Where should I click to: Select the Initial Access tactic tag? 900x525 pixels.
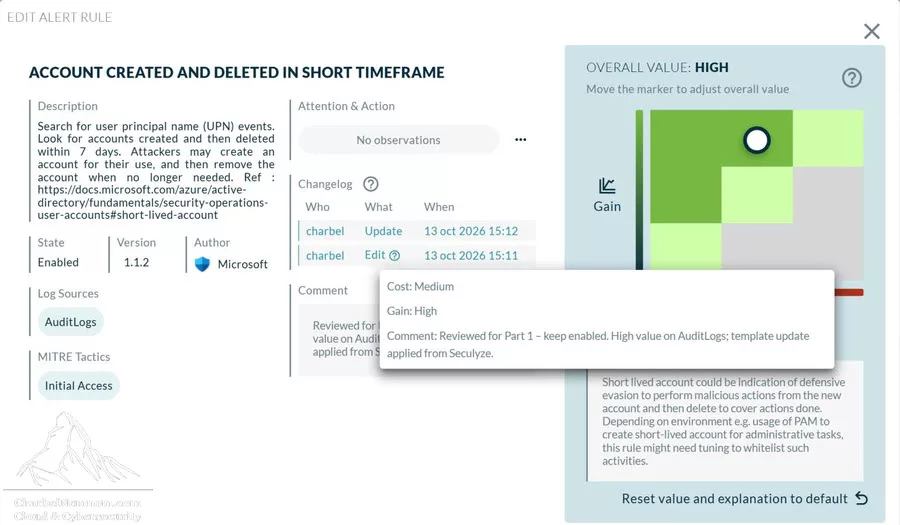[79, 386]
